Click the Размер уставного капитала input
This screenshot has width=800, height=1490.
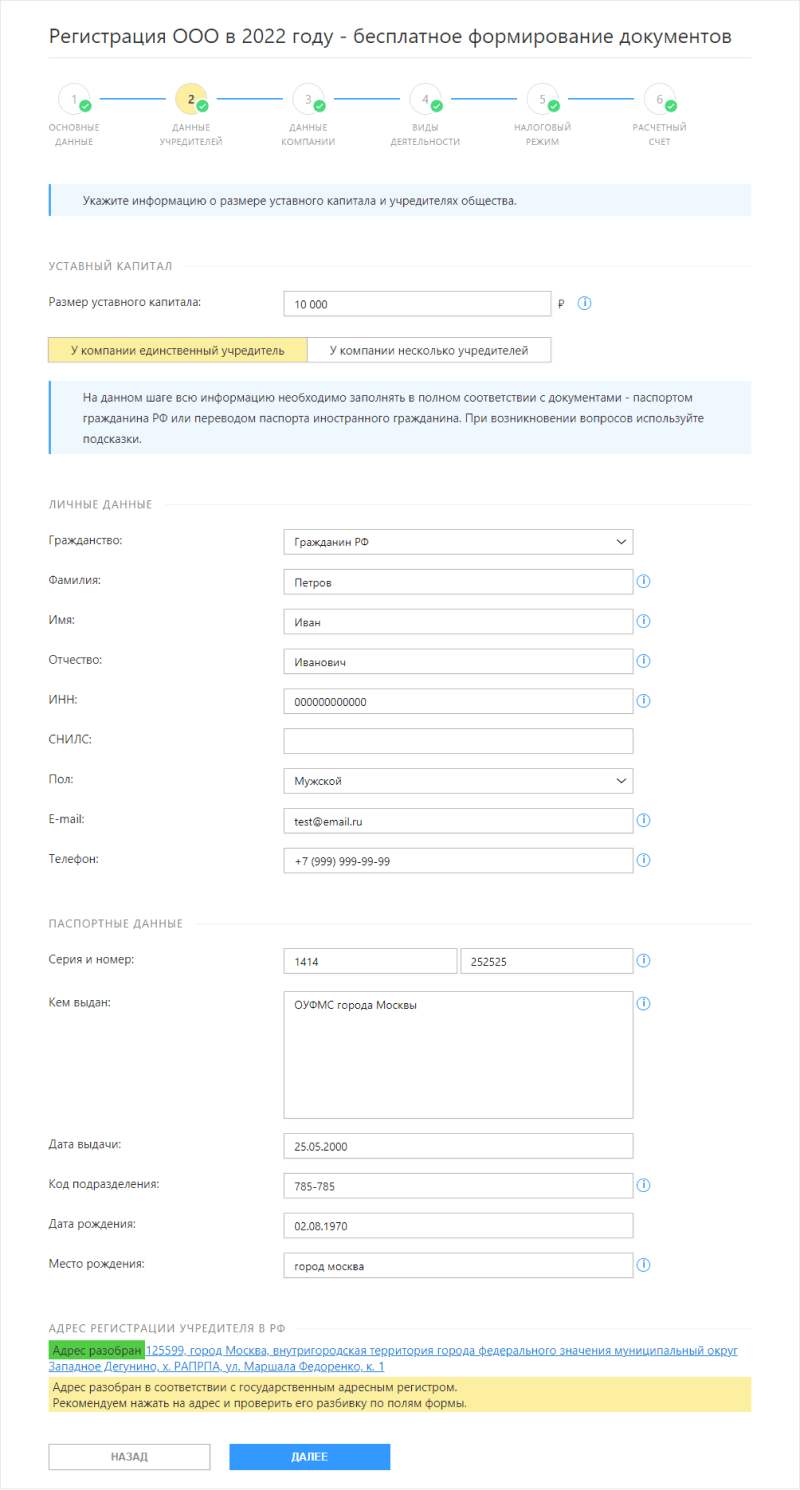click(417, 303)
